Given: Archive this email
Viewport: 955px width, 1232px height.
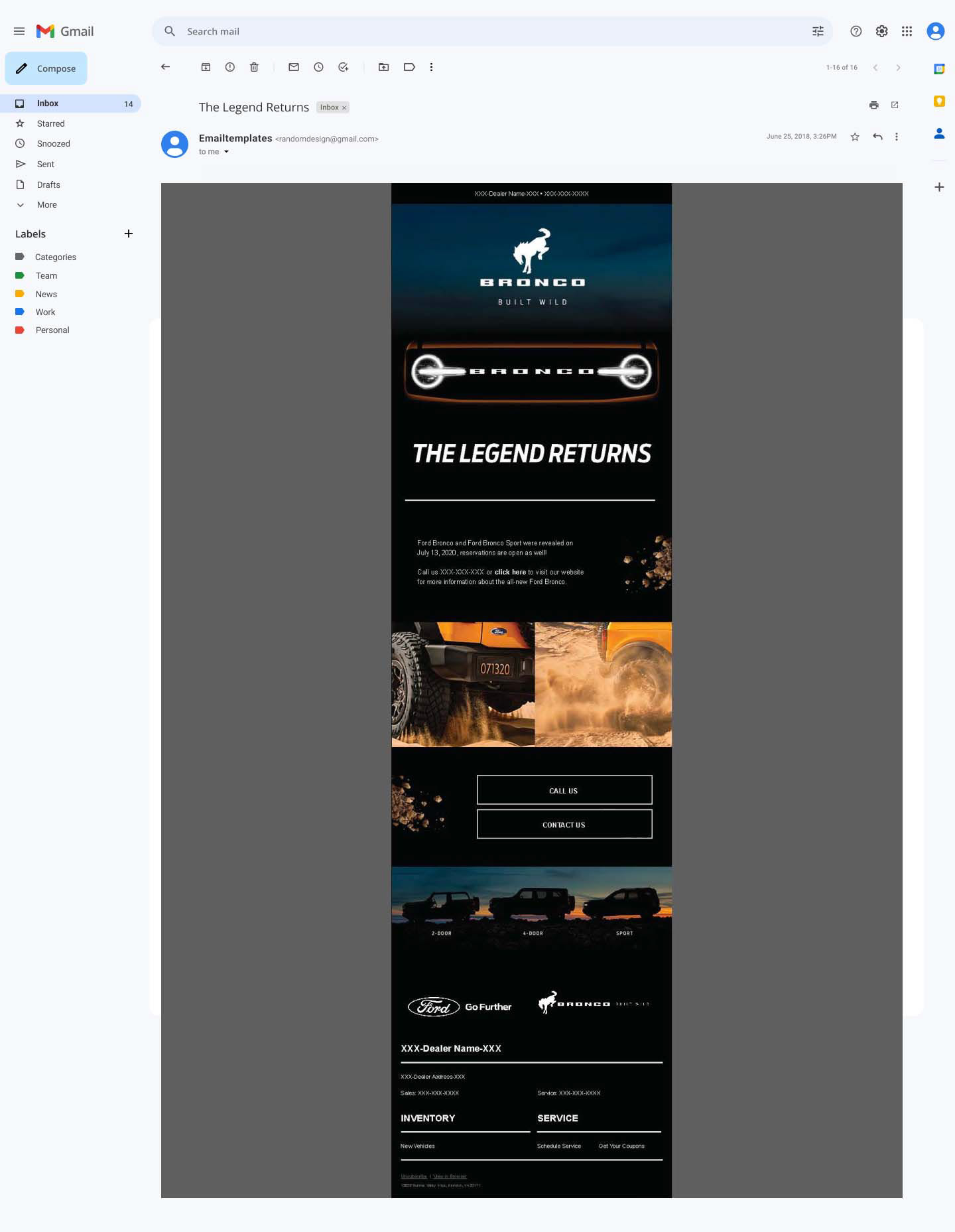Looking at the screenshot, I should tap(206, 67).
